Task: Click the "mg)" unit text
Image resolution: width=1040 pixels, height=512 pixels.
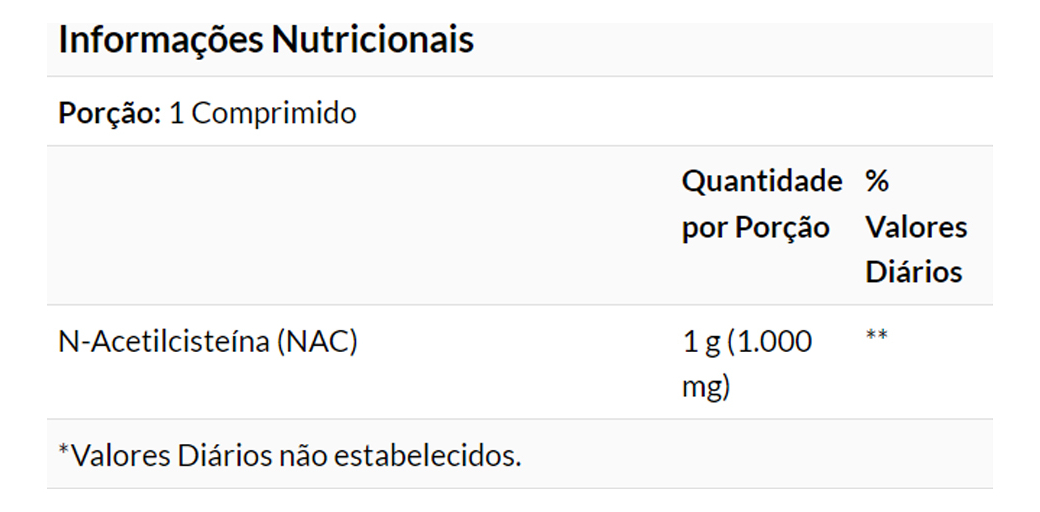Action: pos(706,387)
